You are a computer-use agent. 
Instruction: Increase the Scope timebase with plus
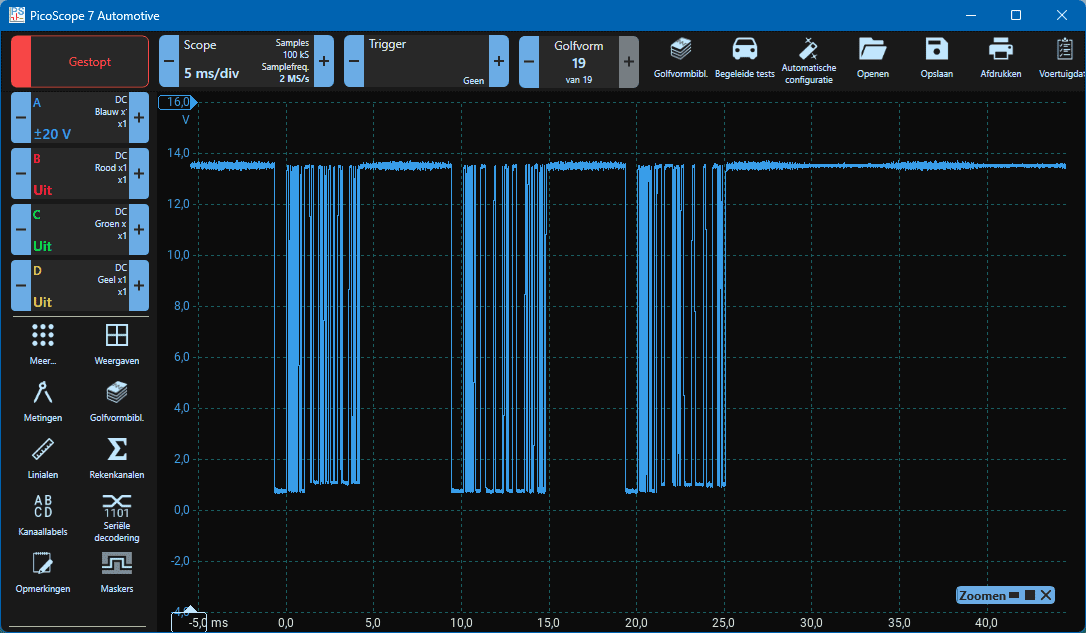pyautogui.click(x=324, y=61)
